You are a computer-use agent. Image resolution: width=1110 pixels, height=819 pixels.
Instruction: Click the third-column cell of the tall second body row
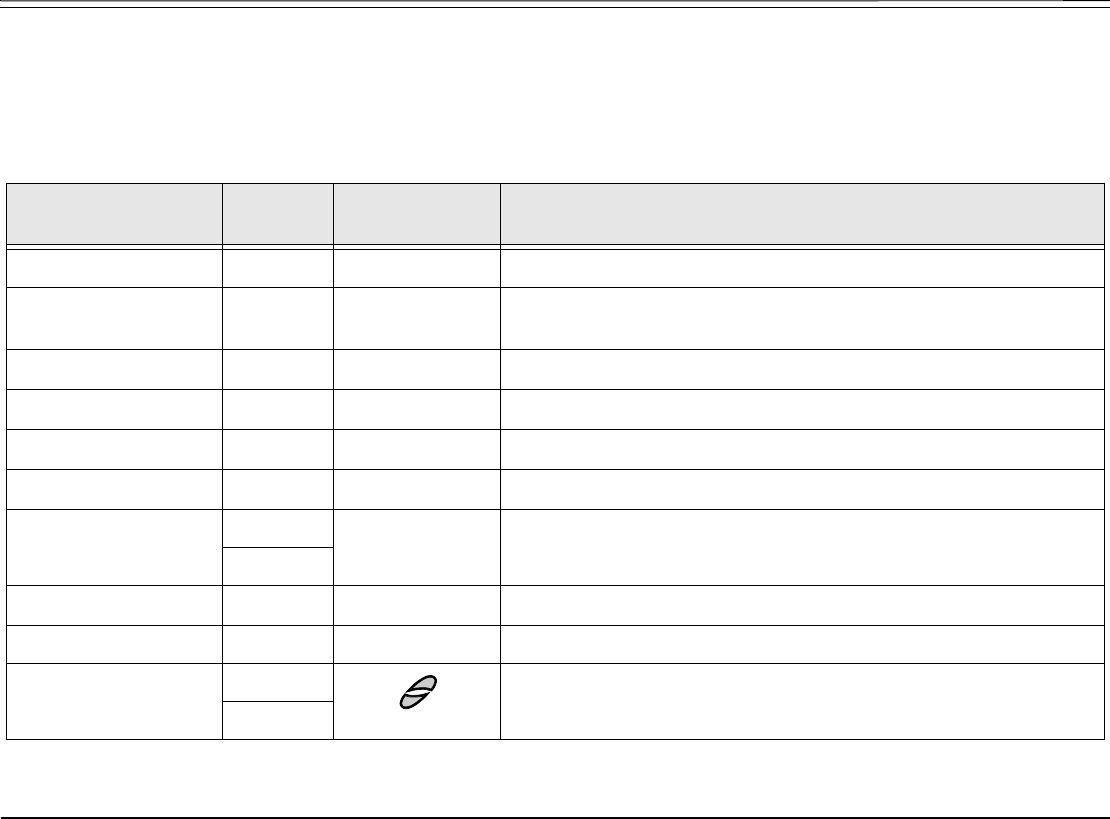click(417, 319)
